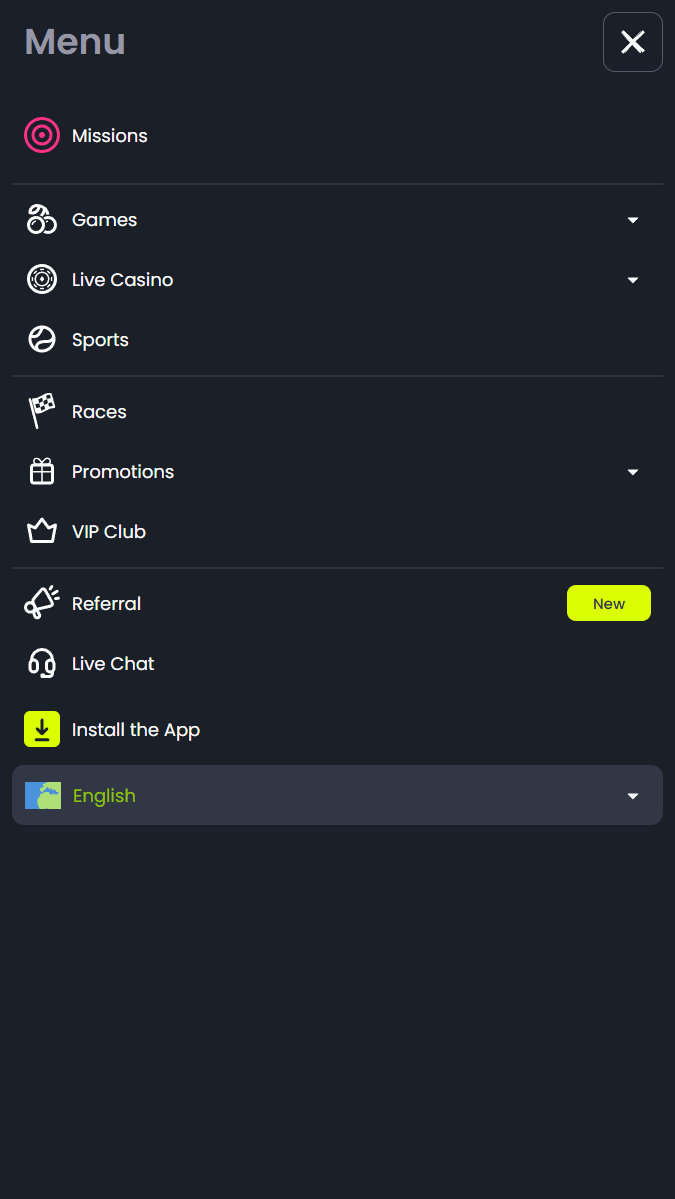Click the Races checkered flag icon
675x1199 pixels.
coord(42,411)
